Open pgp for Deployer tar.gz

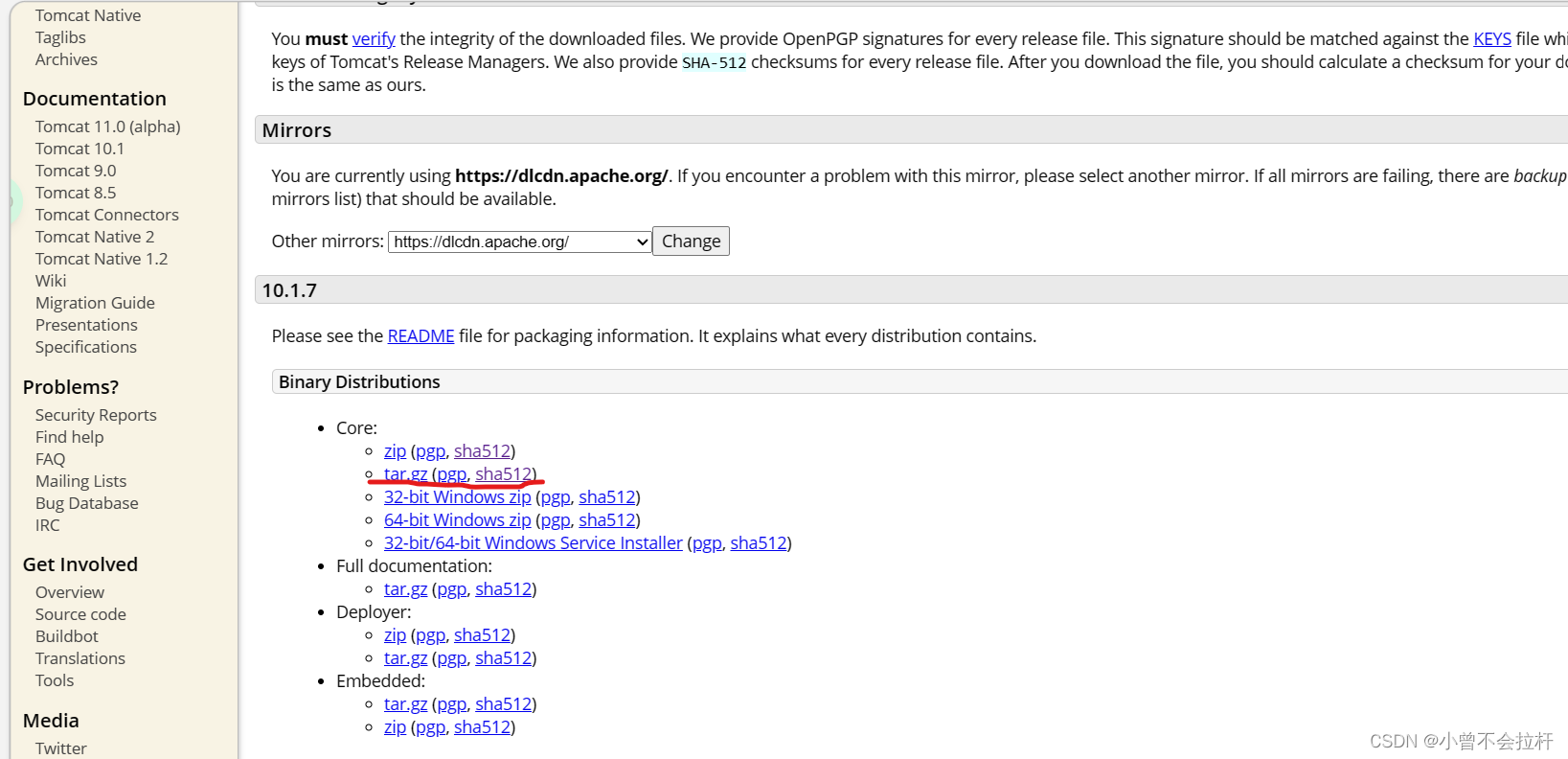pyautogui.click(x=452, y=658)
